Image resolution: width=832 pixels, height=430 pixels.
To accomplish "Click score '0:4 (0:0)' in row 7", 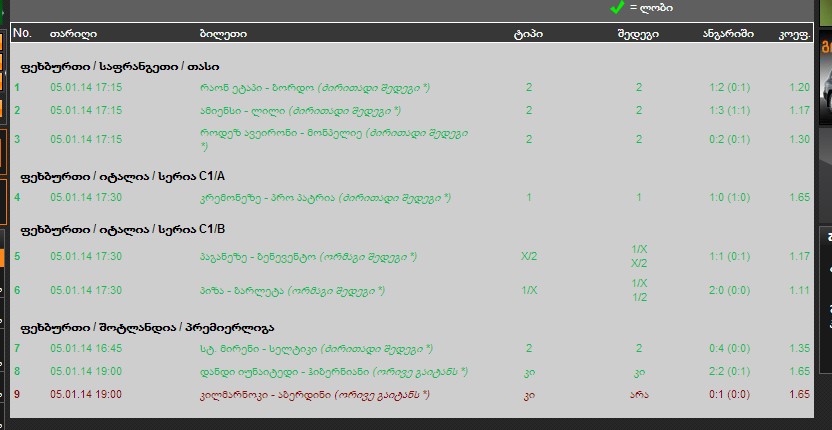I will (730, 349).
